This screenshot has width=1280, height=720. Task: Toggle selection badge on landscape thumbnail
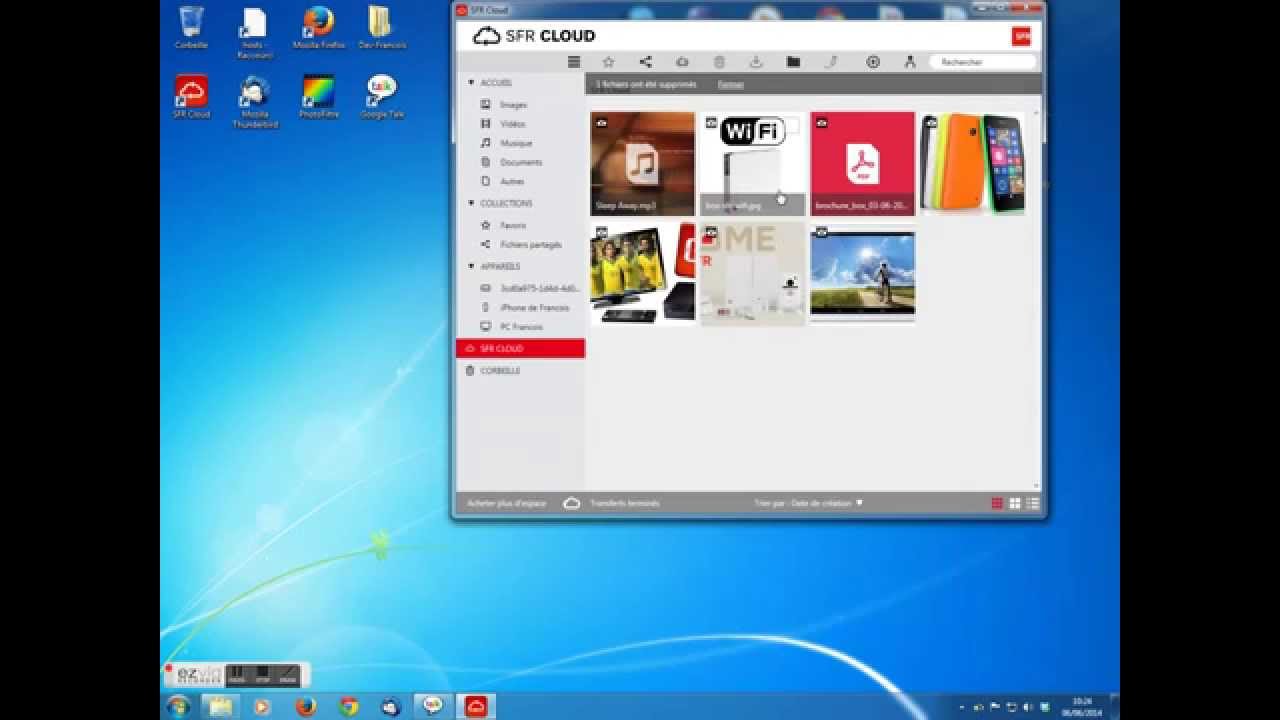[821, 233]
